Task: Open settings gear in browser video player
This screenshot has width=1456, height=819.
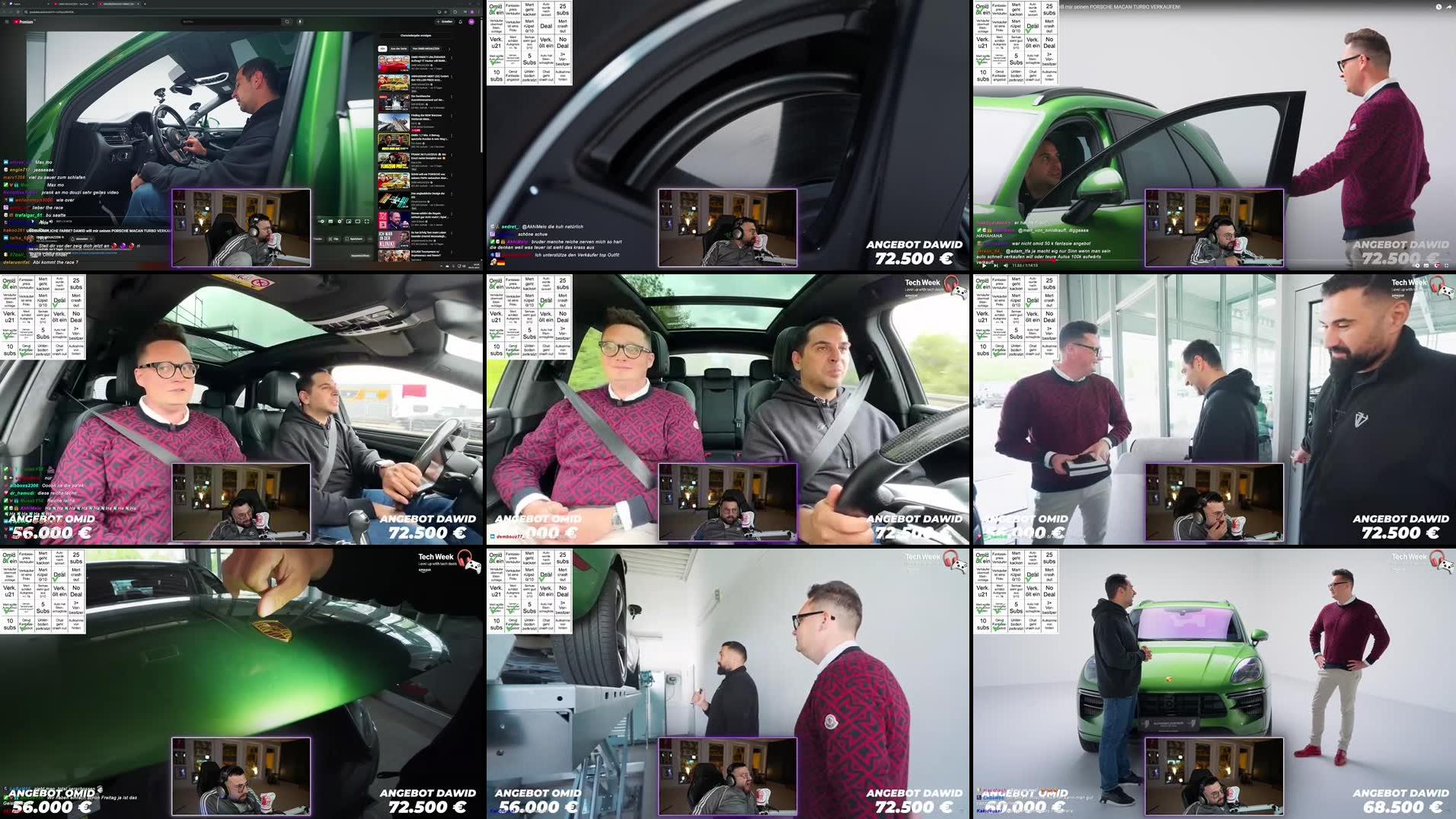Action: 340,221
